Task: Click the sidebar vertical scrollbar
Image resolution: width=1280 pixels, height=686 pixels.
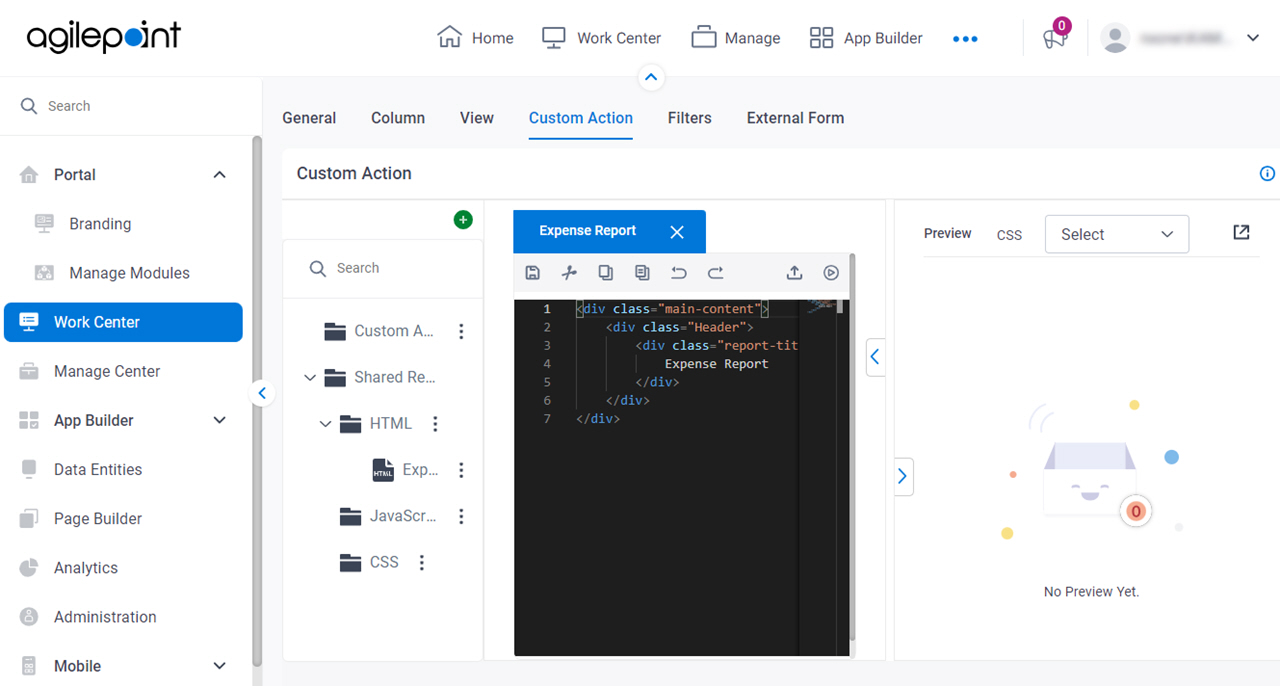Action: (x=257, y=400)
